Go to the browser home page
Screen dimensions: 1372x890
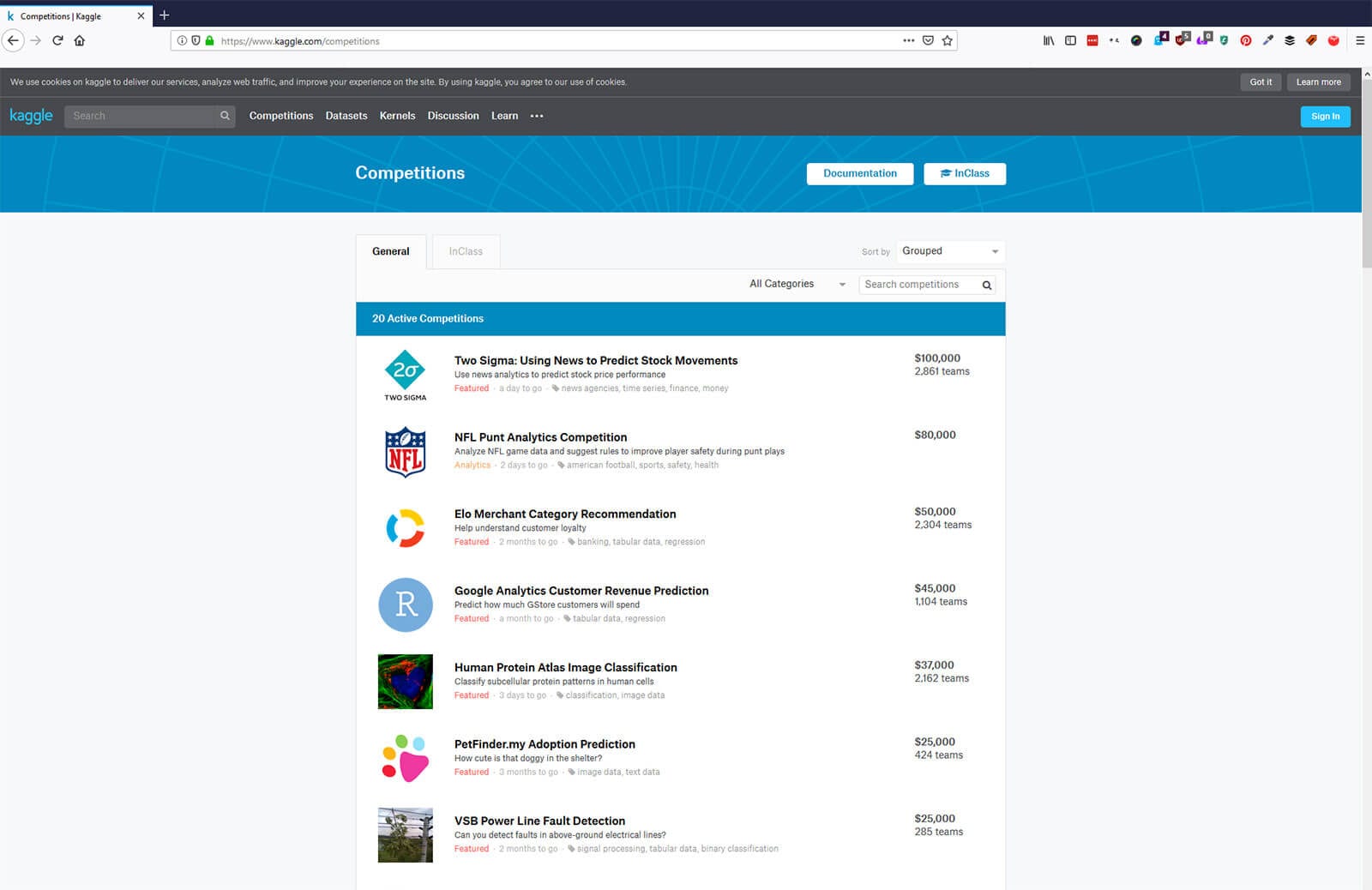coord(80,40)
